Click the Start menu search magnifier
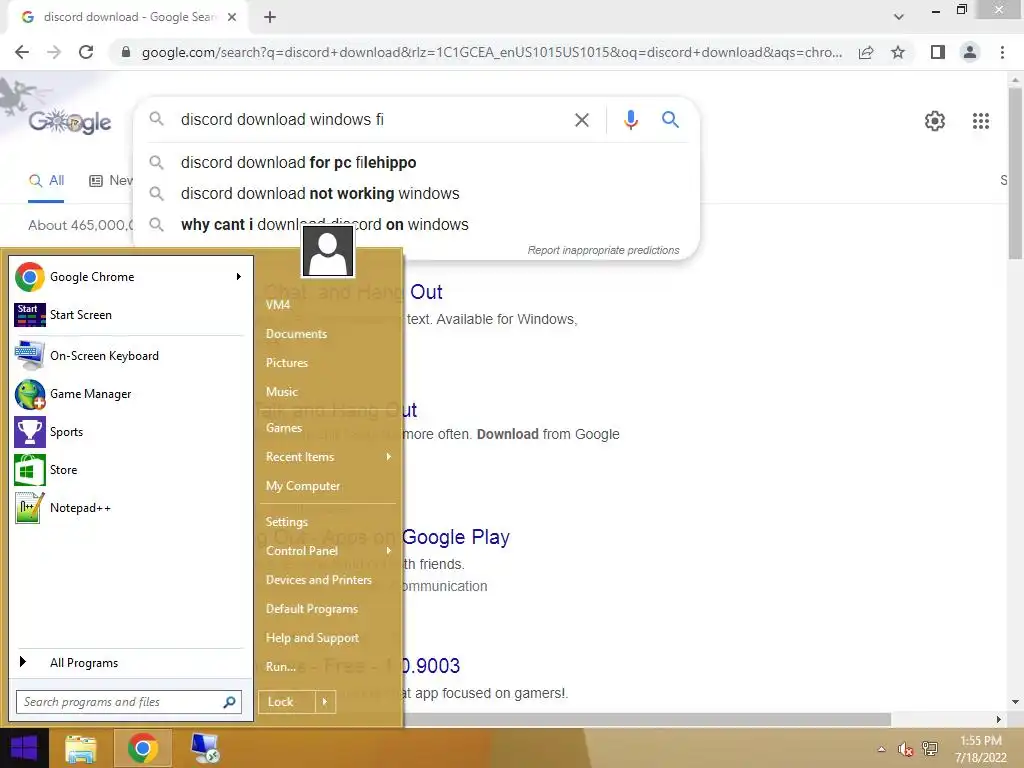The image size is (1024, 768). click(229, 702)
